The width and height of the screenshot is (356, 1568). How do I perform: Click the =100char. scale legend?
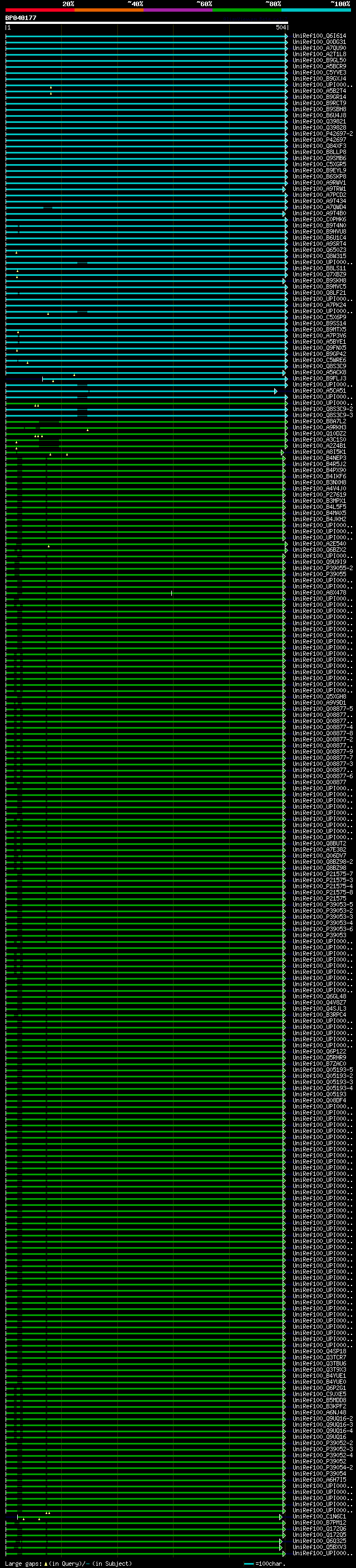pos(264,1564)
